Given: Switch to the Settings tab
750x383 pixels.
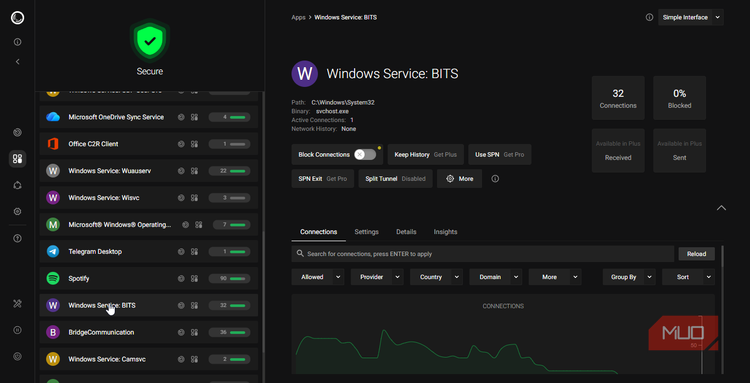Looking at the screenshot, I should pyautogui.click(x=366, y=232).
